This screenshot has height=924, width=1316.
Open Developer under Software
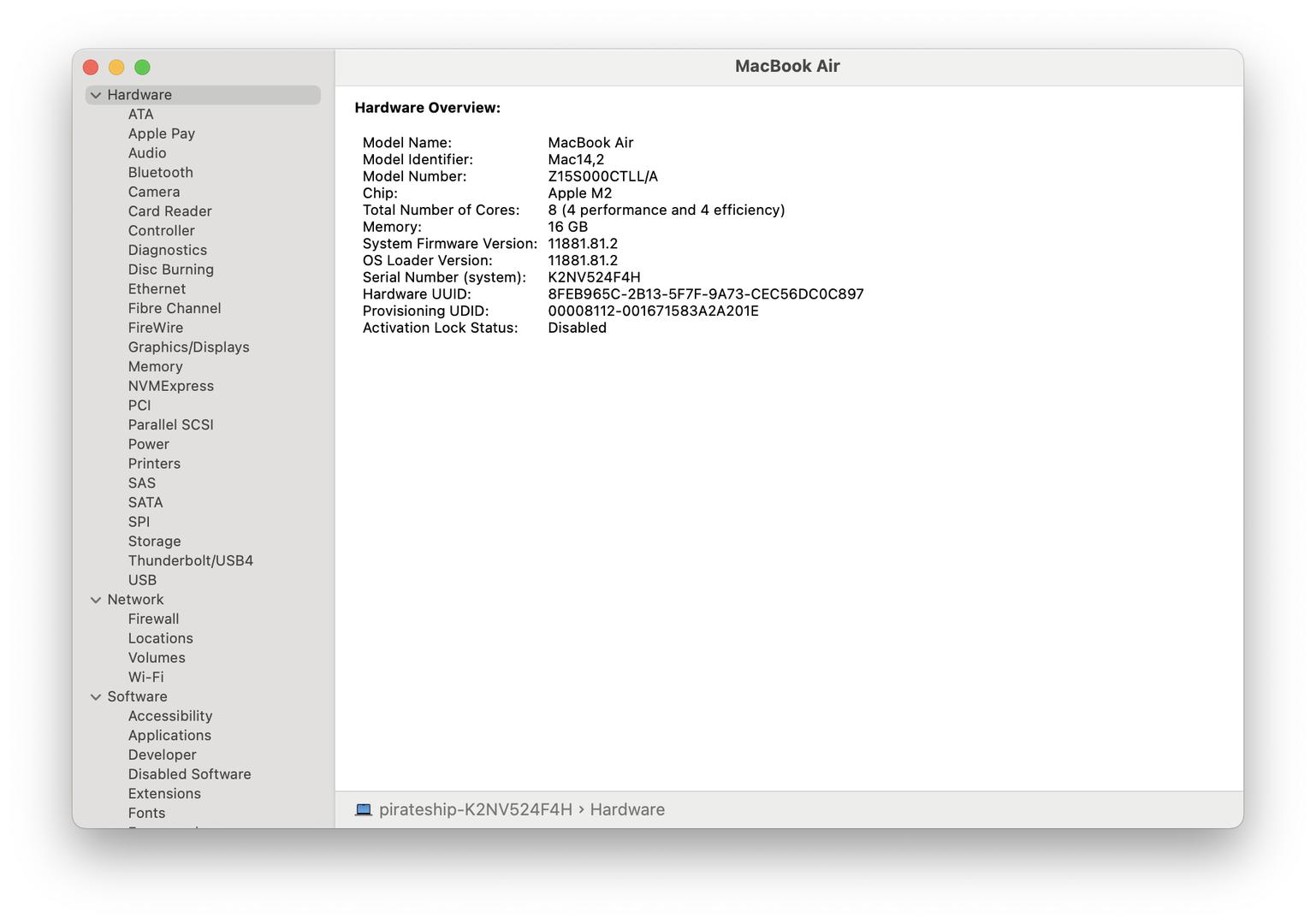coord(163,755)
